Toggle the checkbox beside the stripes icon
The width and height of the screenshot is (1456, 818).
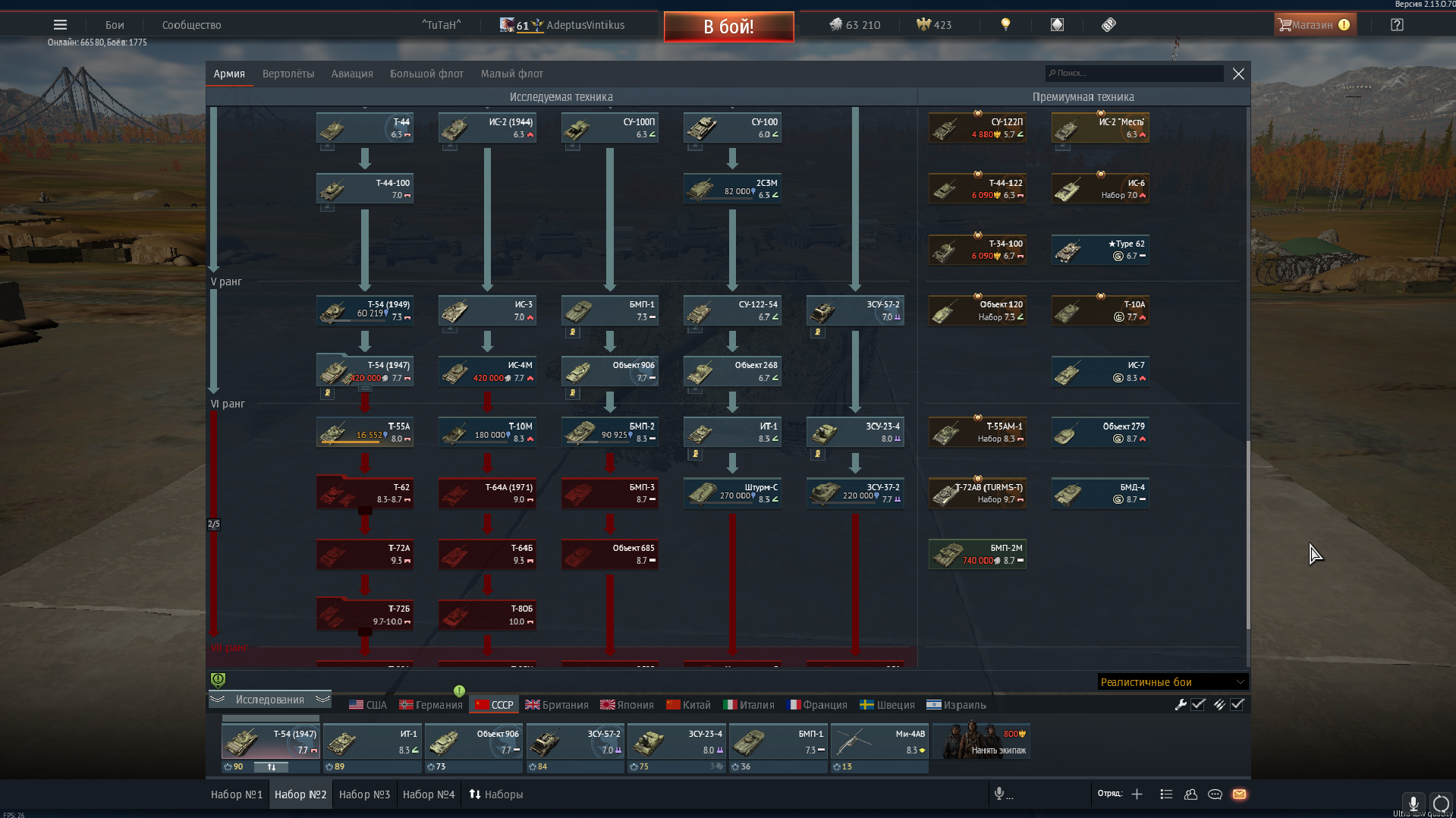click(x=1237, y=704)
